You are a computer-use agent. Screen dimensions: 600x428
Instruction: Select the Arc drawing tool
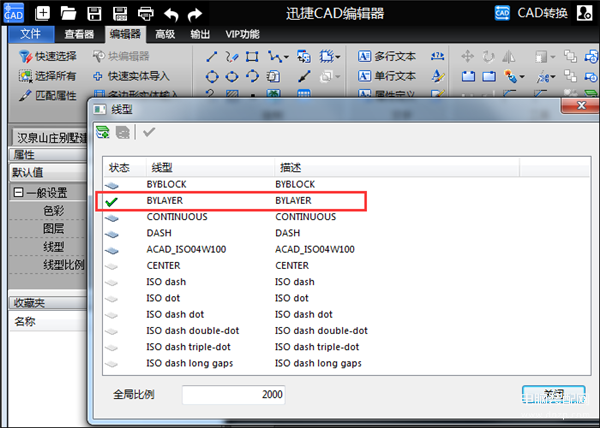pos(252,76)
